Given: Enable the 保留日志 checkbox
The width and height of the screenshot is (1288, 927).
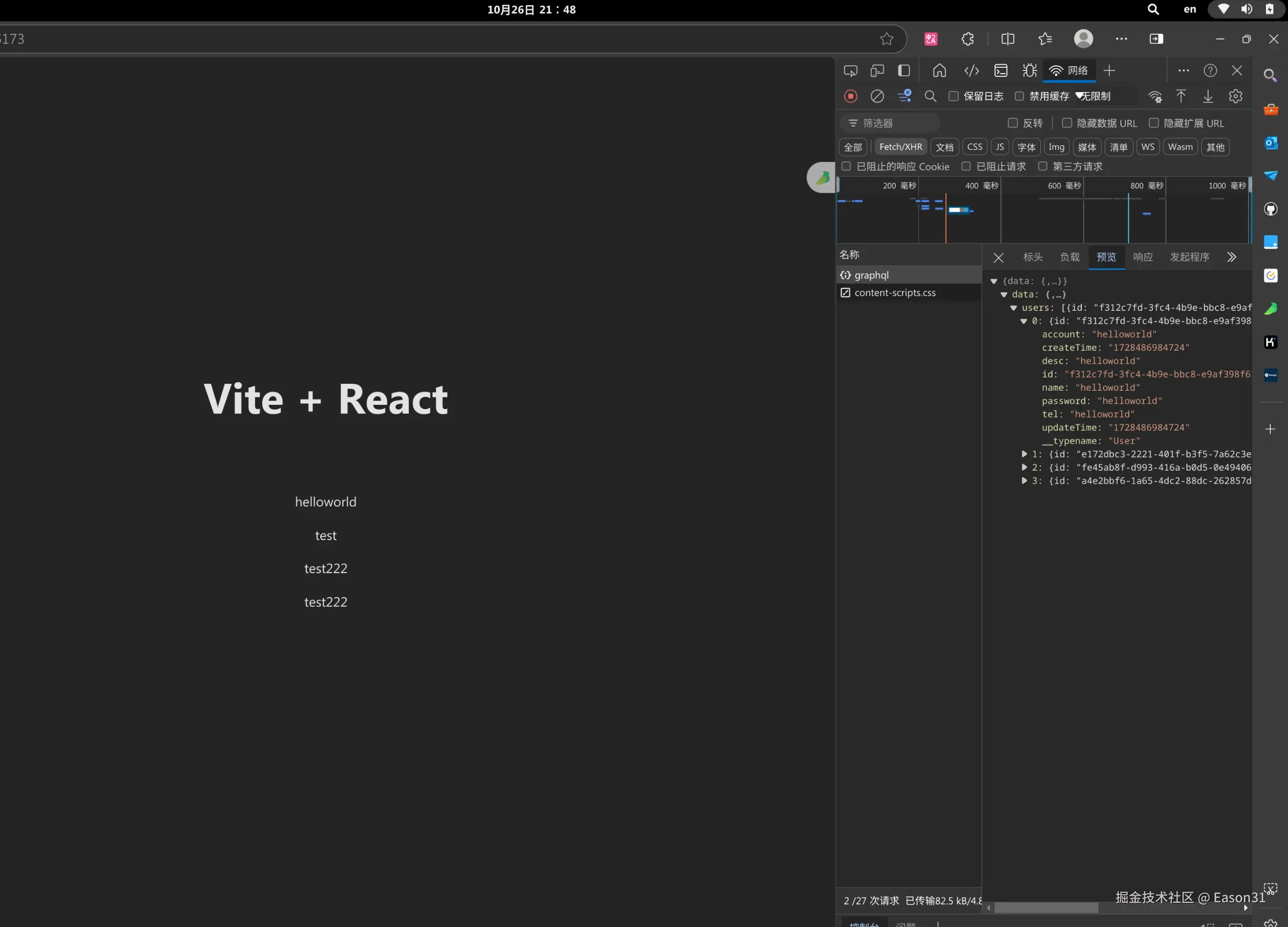Looking at the screenshot, I should click(954, 96).
